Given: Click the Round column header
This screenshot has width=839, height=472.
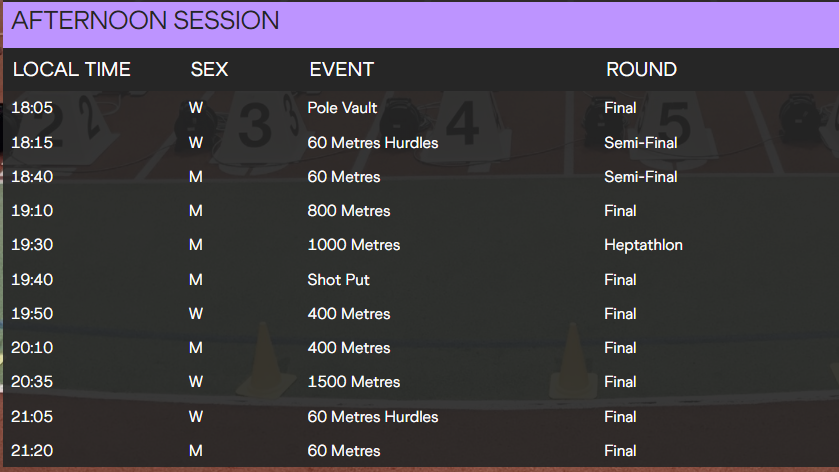Looking at the screenshot, I should [641, 69].
